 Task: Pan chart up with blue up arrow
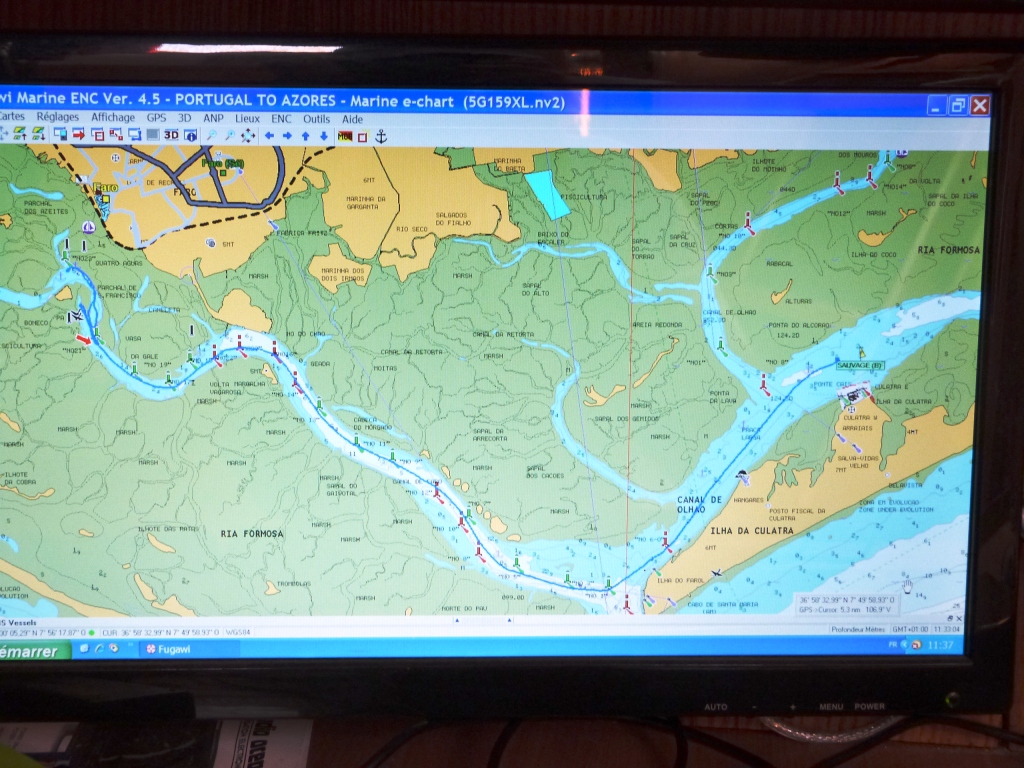pyautogui.click(x=306, y=136)
